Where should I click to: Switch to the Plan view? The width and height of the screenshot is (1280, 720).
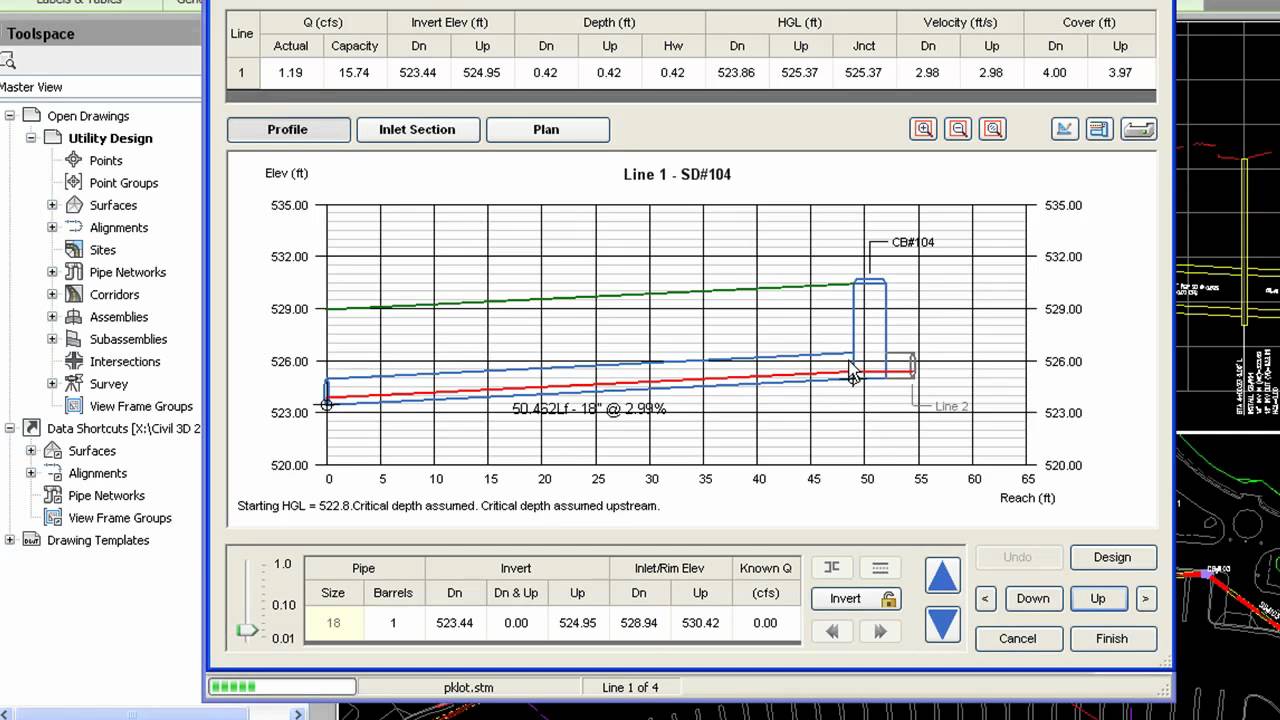[547, 130]
